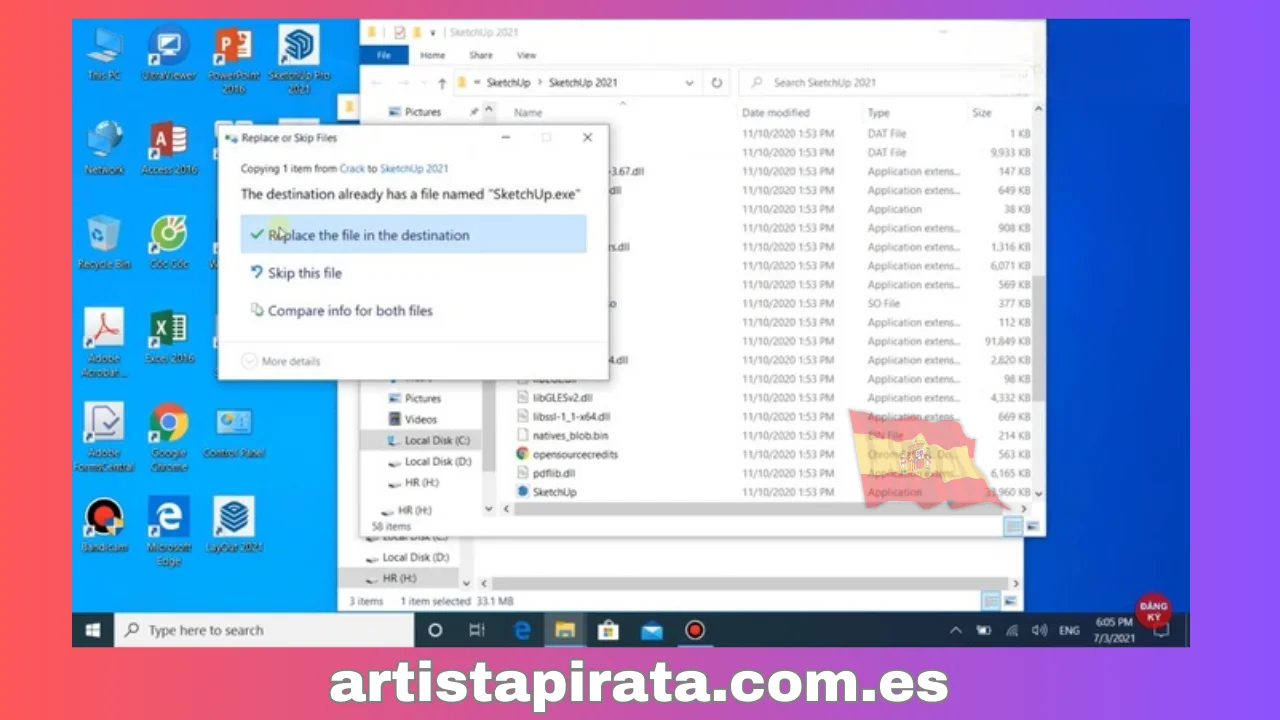This screenshot has width=1280, height=720.
Task: Switch to details view in SketchUp 2021 window
Action: [x=1014, y=526]
